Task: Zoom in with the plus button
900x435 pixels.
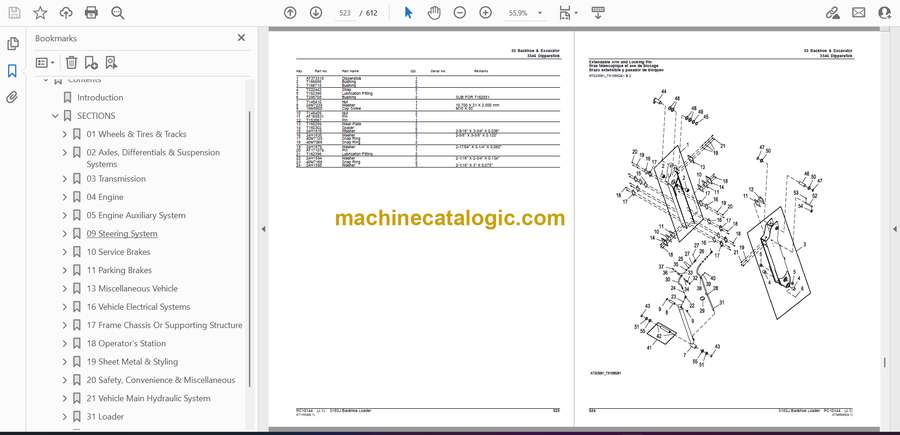Action: (486, 13)
